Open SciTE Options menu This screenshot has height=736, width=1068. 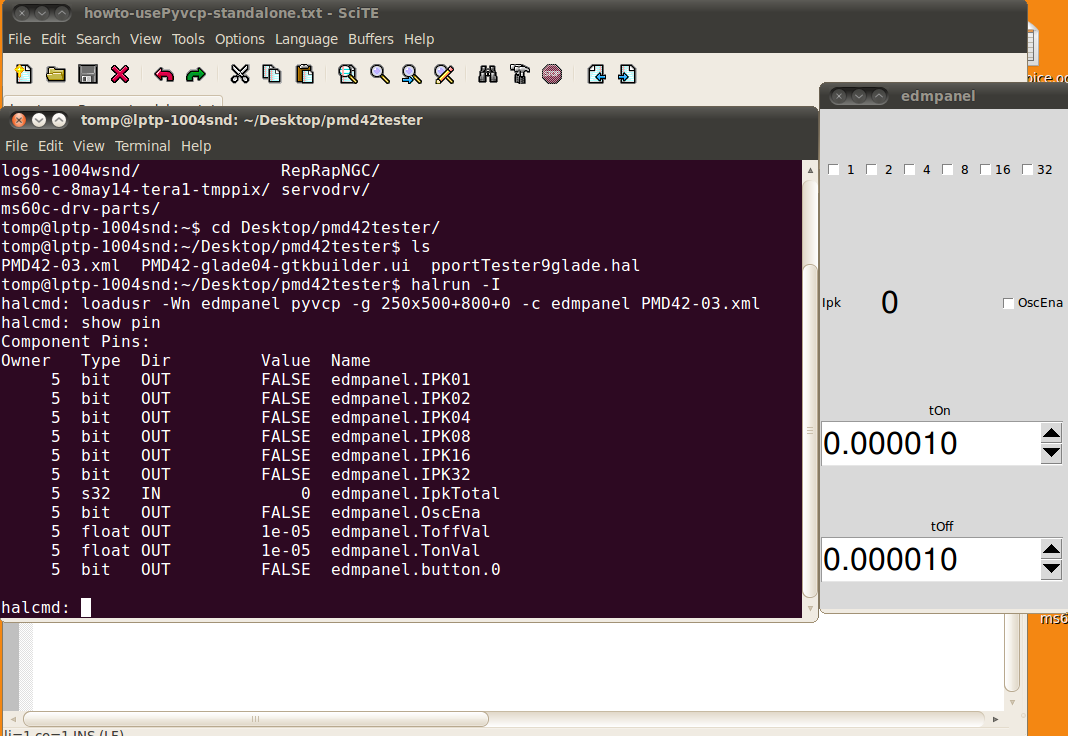240,39
